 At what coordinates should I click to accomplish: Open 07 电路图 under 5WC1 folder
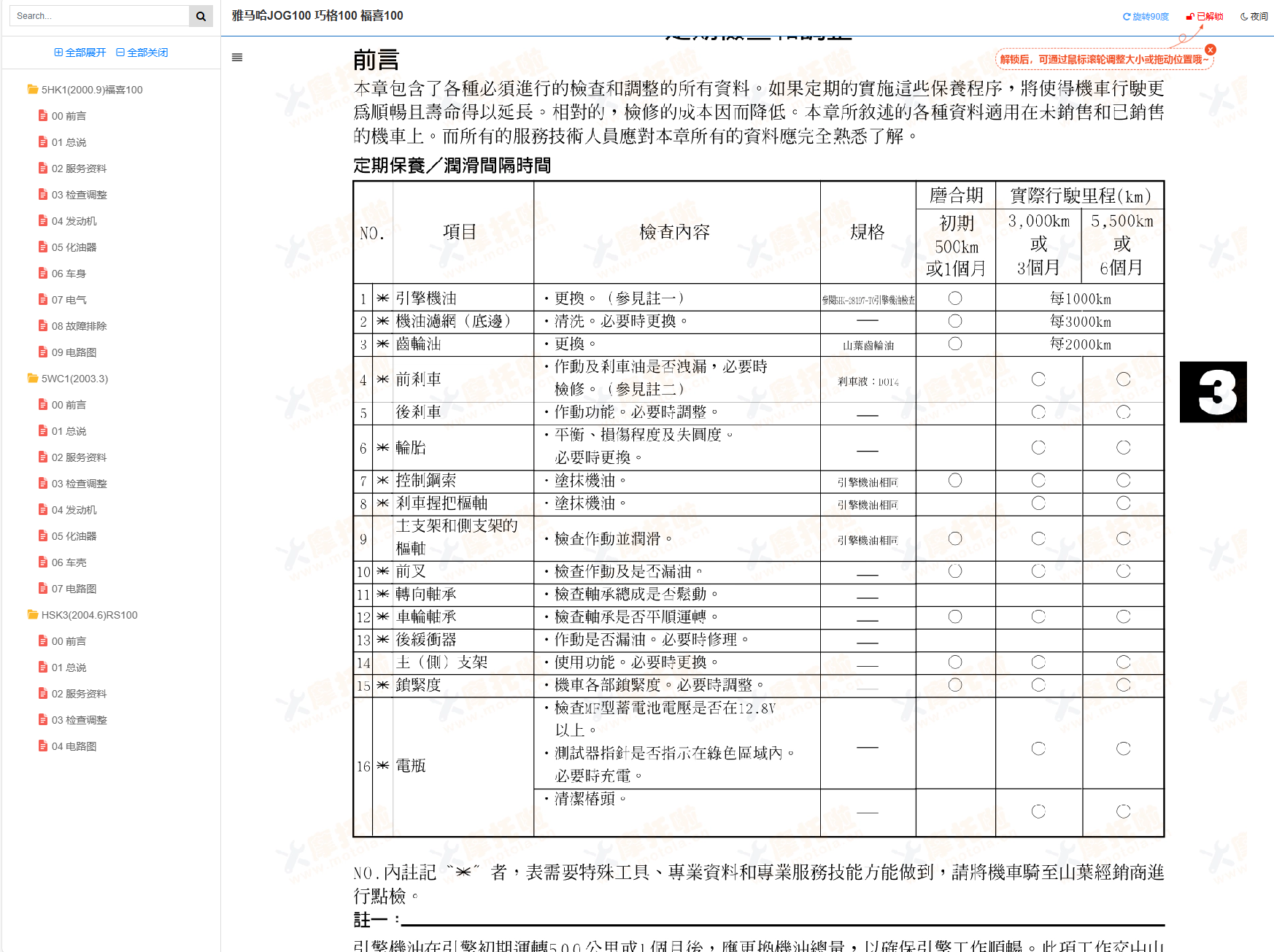pyautogui.click(x=68, y=589)
